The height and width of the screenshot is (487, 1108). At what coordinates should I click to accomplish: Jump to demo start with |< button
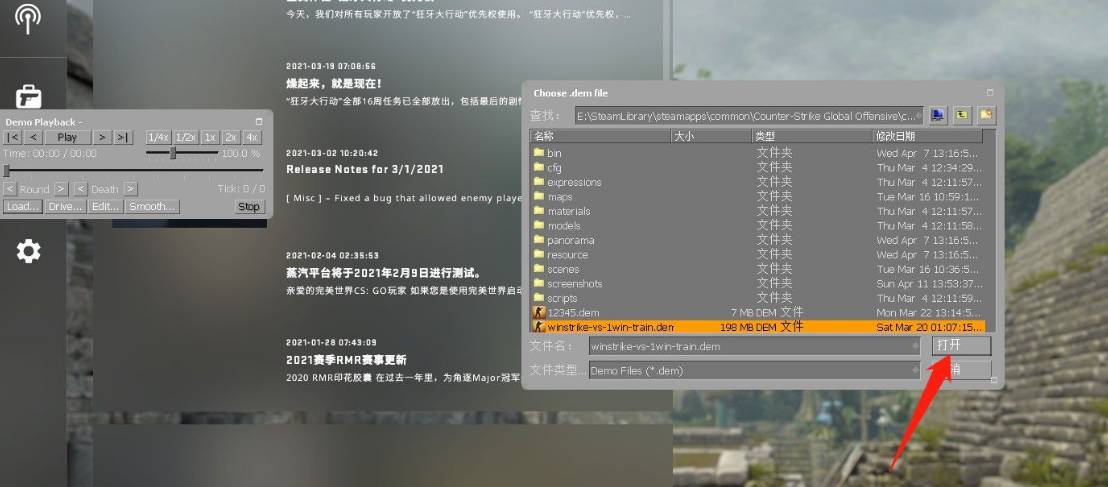point(13,137)
